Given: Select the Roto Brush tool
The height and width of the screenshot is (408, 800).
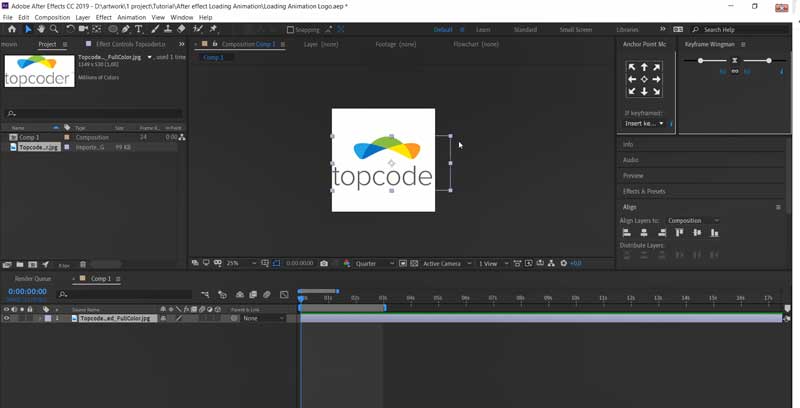Looking at the screenshot, I should tap(198, 30).
